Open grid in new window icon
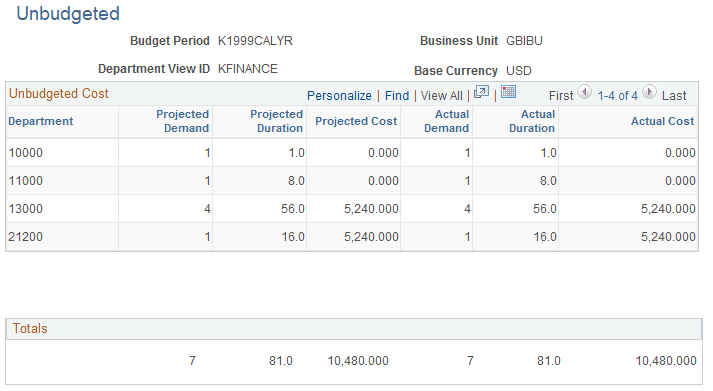Image resolution: width=713 pixels, height=391 pixels. 481,92
